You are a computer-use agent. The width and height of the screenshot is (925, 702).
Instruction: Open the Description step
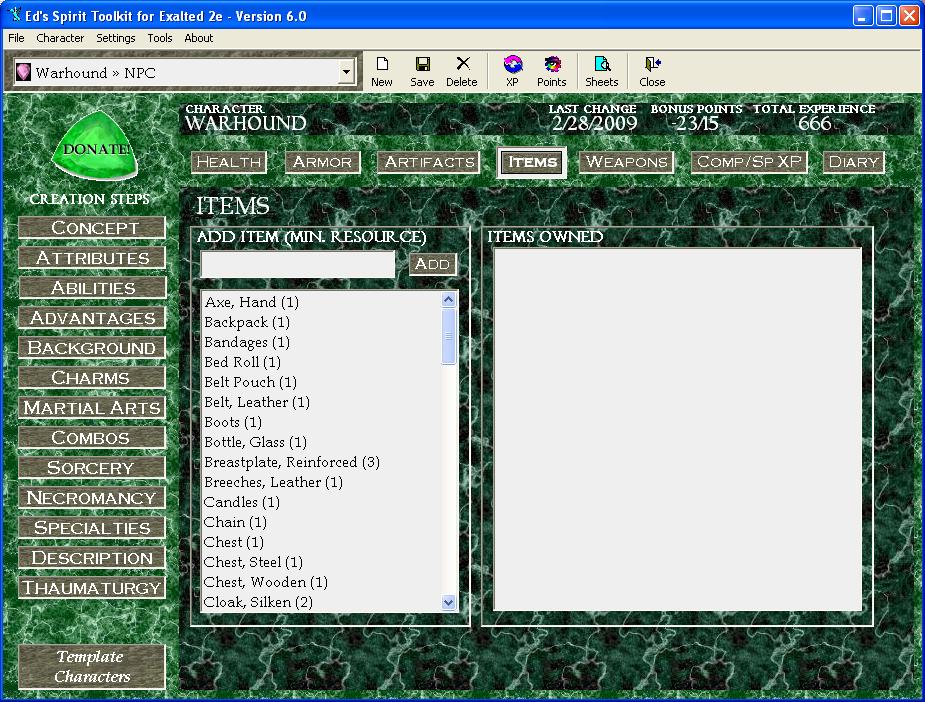pyautogui.click(x=92, y=557)
